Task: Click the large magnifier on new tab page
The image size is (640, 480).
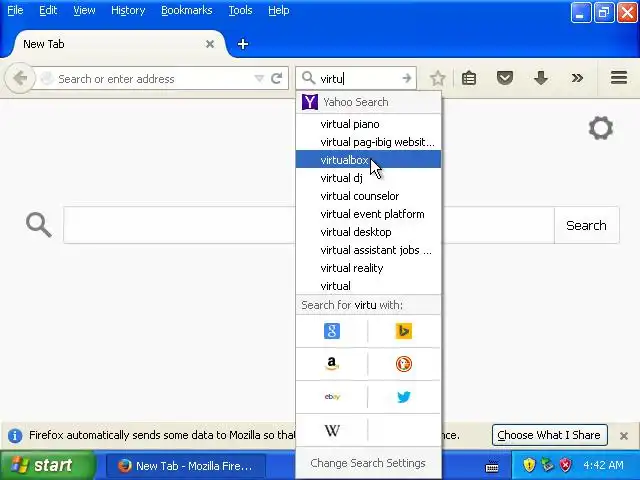Action: pos(39,224)
